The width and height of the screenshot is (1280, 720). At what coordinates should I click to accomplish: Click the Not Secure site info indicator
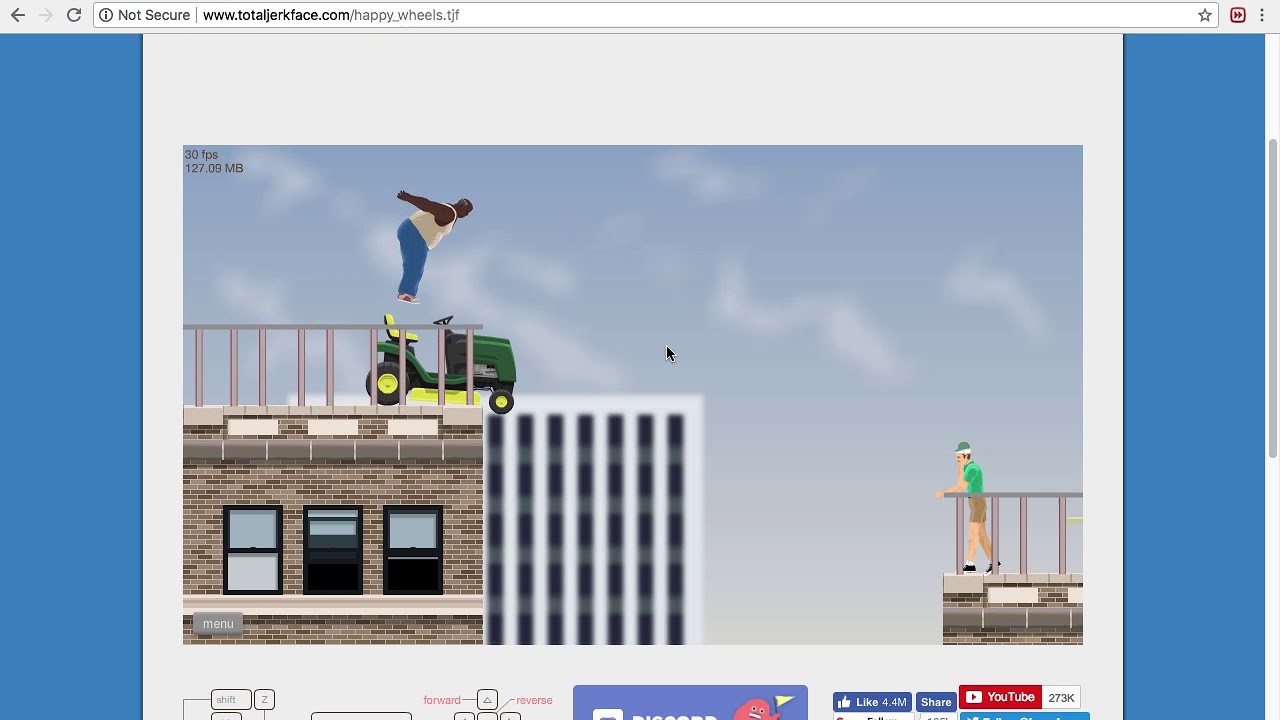click(x=144, y=15)
